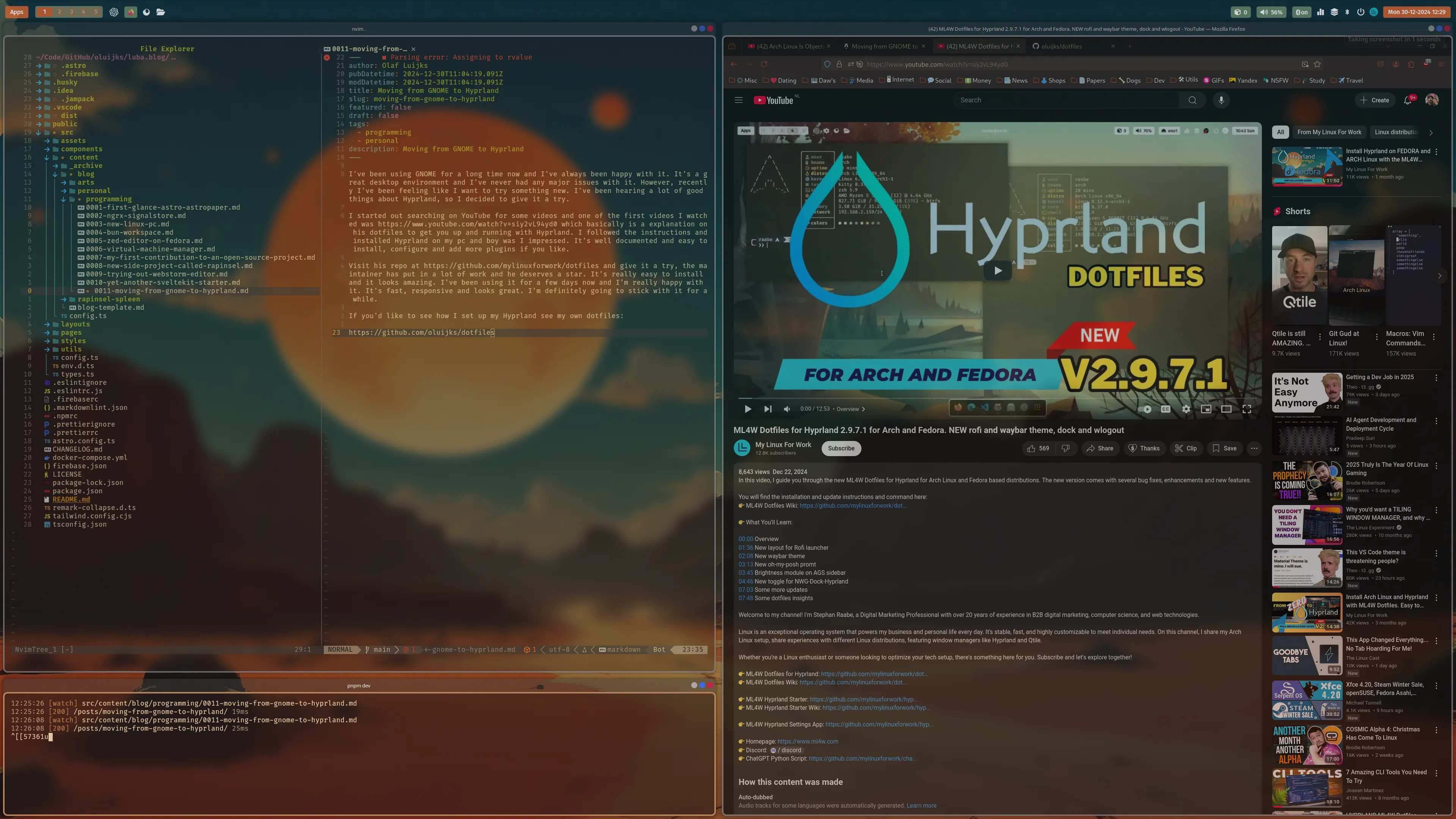Open the YouTube account avatar menu
Viewport: 1456px width, 819px height.
coord(1432,100)
